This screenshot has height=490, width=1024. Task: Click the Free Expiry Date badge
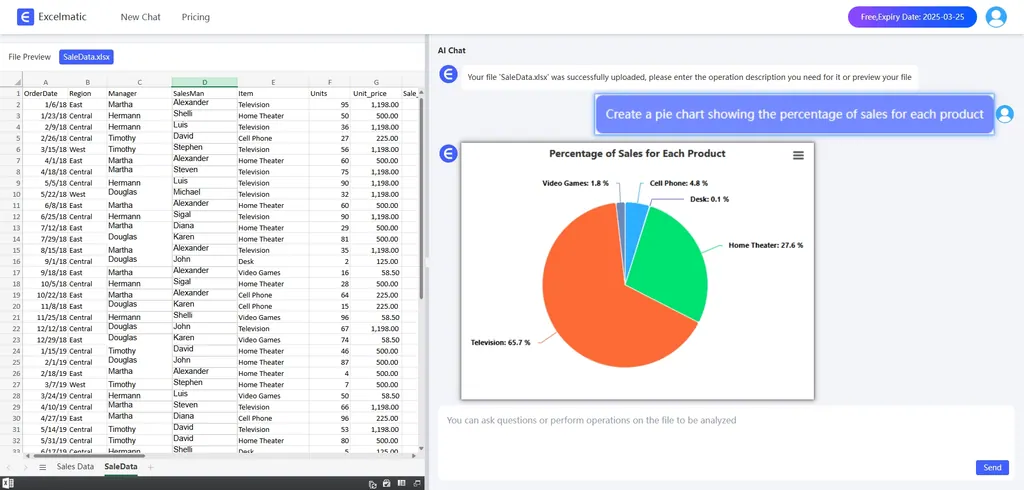click(912, 17)
